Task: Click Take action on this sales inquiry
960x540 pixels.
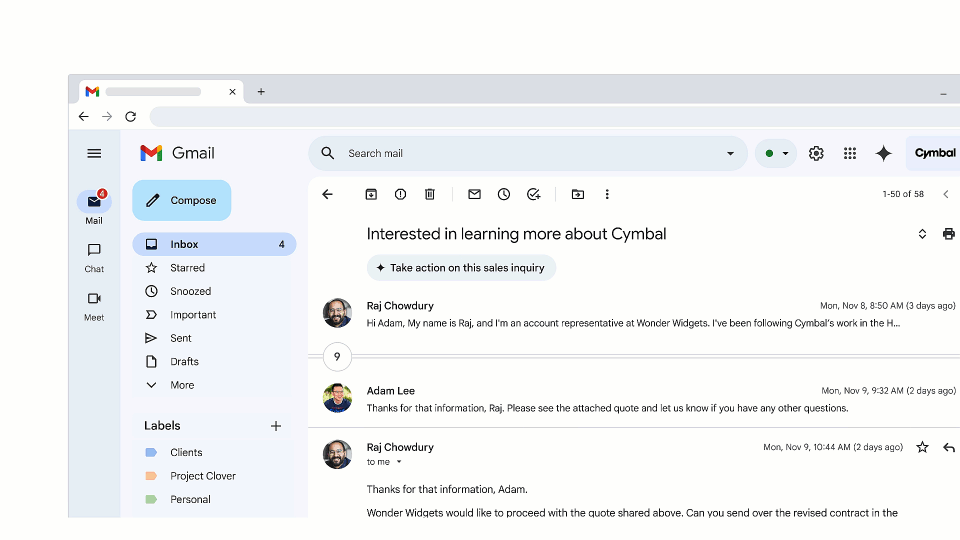Action: (x=461, y=268)
